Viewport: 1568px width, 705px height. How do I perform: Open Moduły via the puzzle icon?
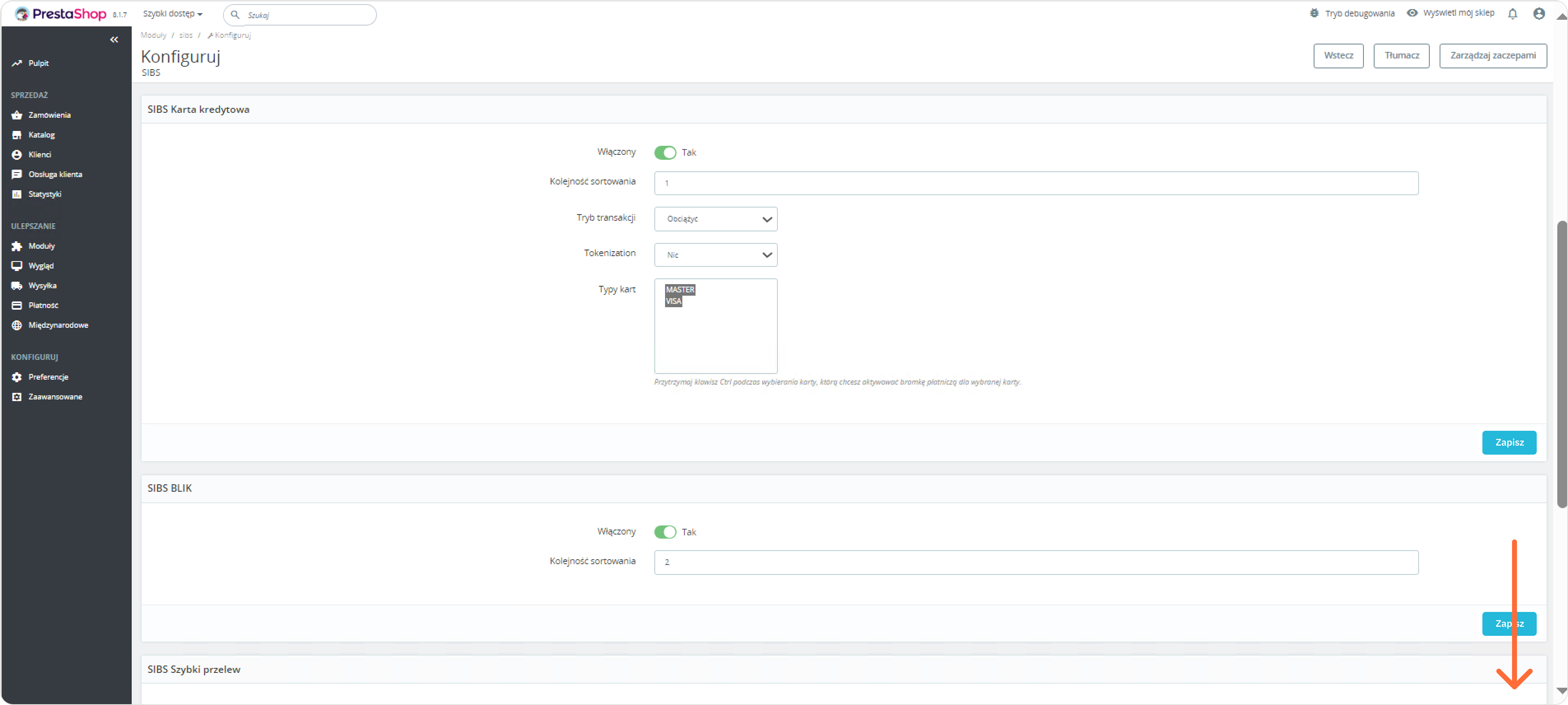[x=17, y=246]
